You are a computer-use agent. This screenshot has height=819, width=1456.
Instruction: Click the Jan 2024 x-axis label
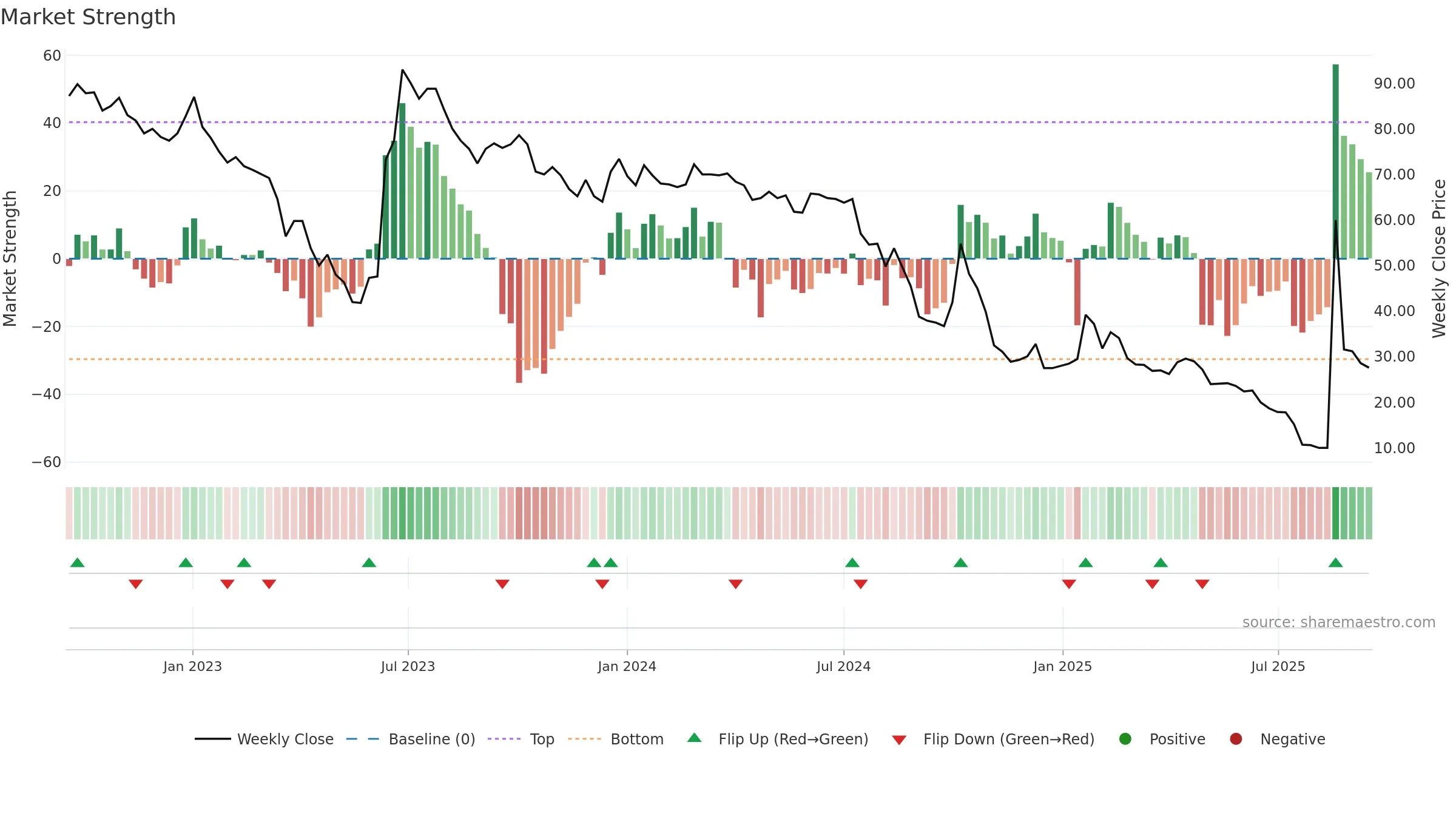tap(627, 666)
